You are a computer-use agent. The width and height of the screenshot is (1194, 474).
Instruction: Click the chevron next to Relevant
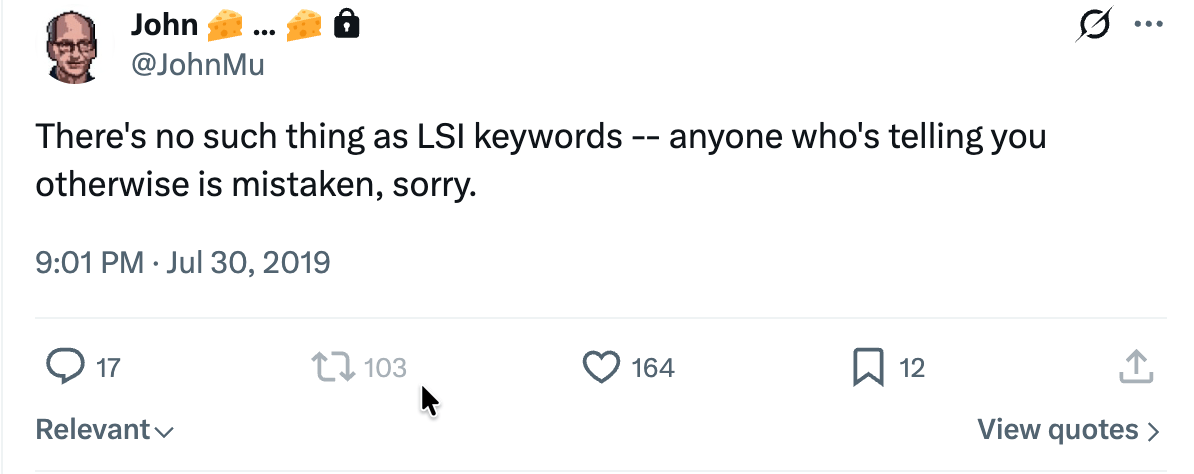[165, 432]
